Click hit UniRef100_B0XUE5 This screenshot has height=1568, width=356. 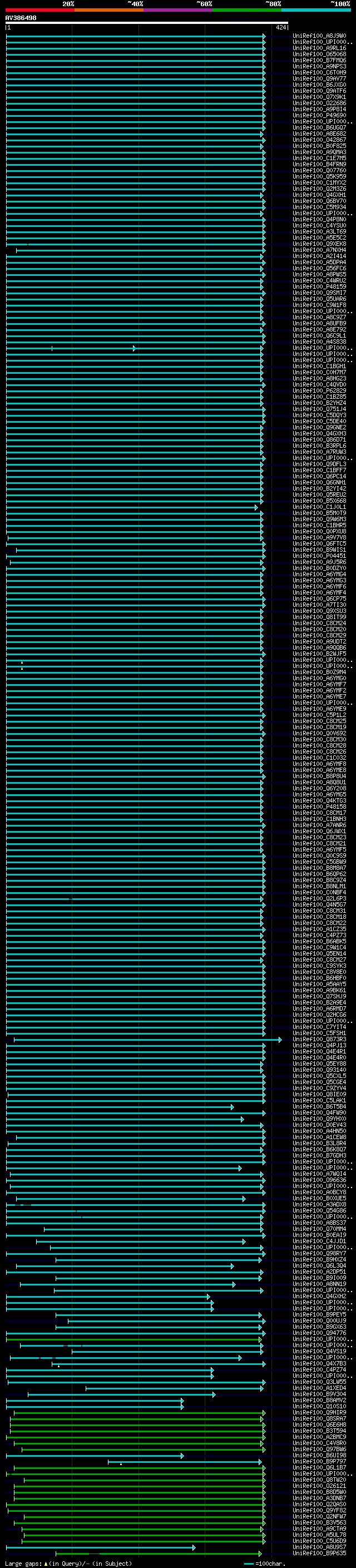[319, 1199]
